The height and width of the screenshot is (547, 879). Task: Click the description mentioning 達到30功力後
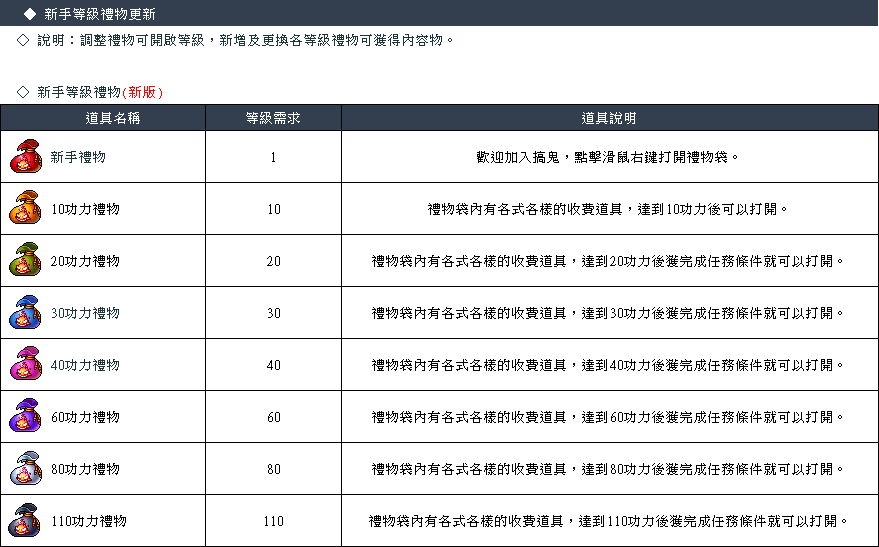point(608,313)
